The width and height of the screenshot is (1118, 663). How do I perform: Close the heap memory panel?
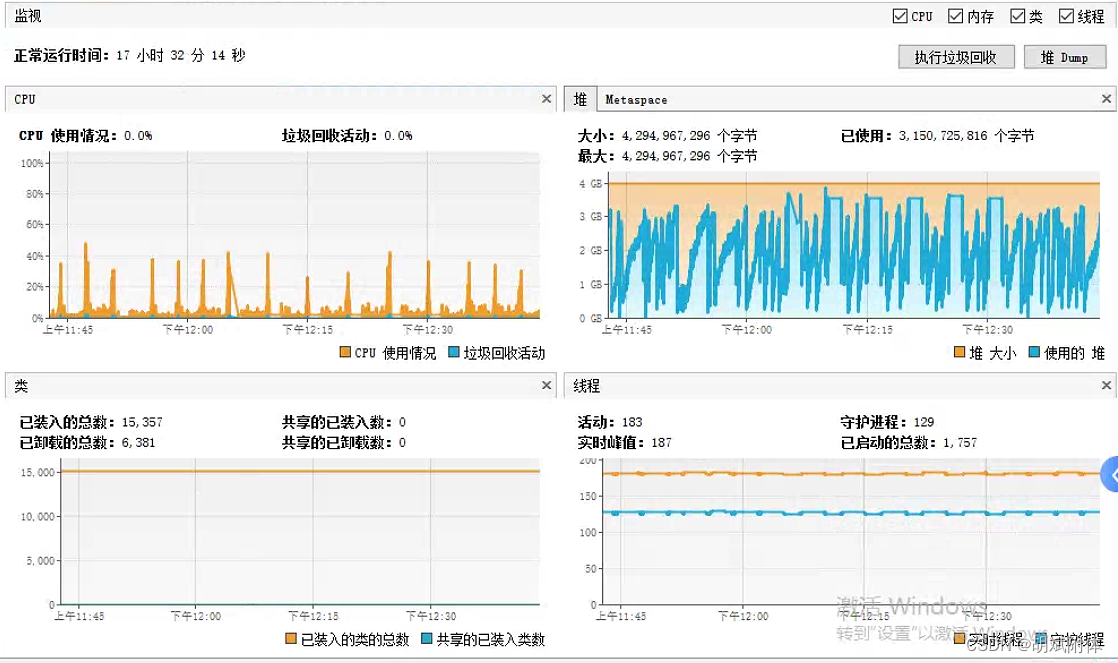pos(1106,99)
